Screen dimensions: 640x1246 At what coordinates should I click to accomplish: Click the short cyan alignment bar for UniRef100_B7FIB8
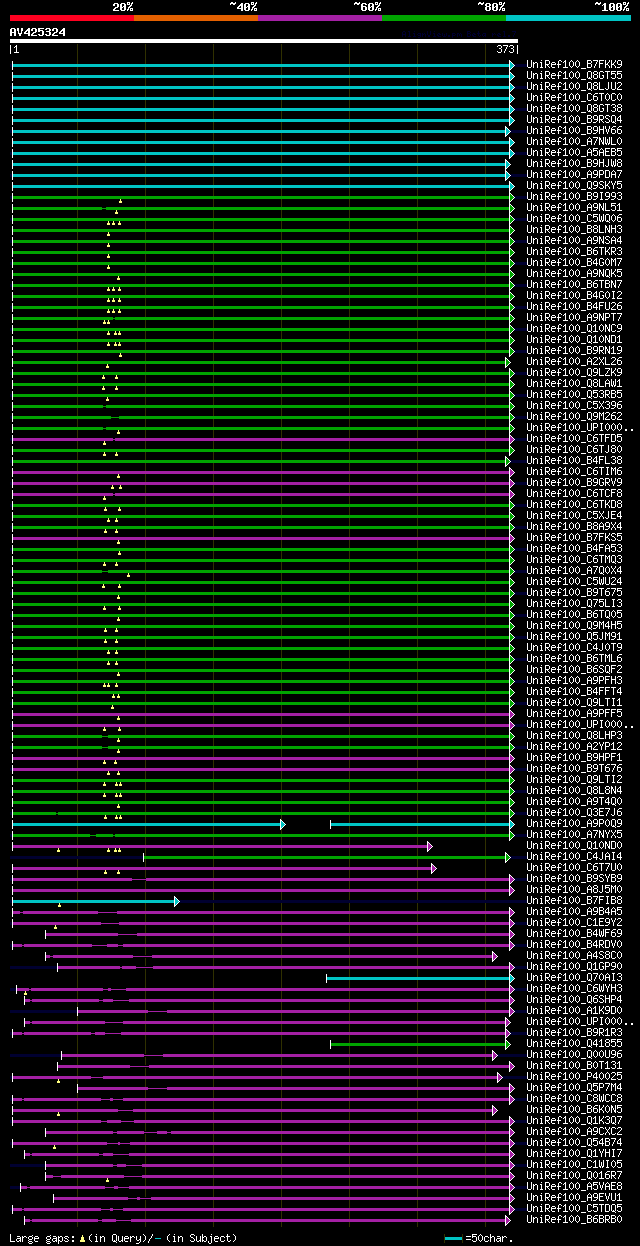(95, 901)
